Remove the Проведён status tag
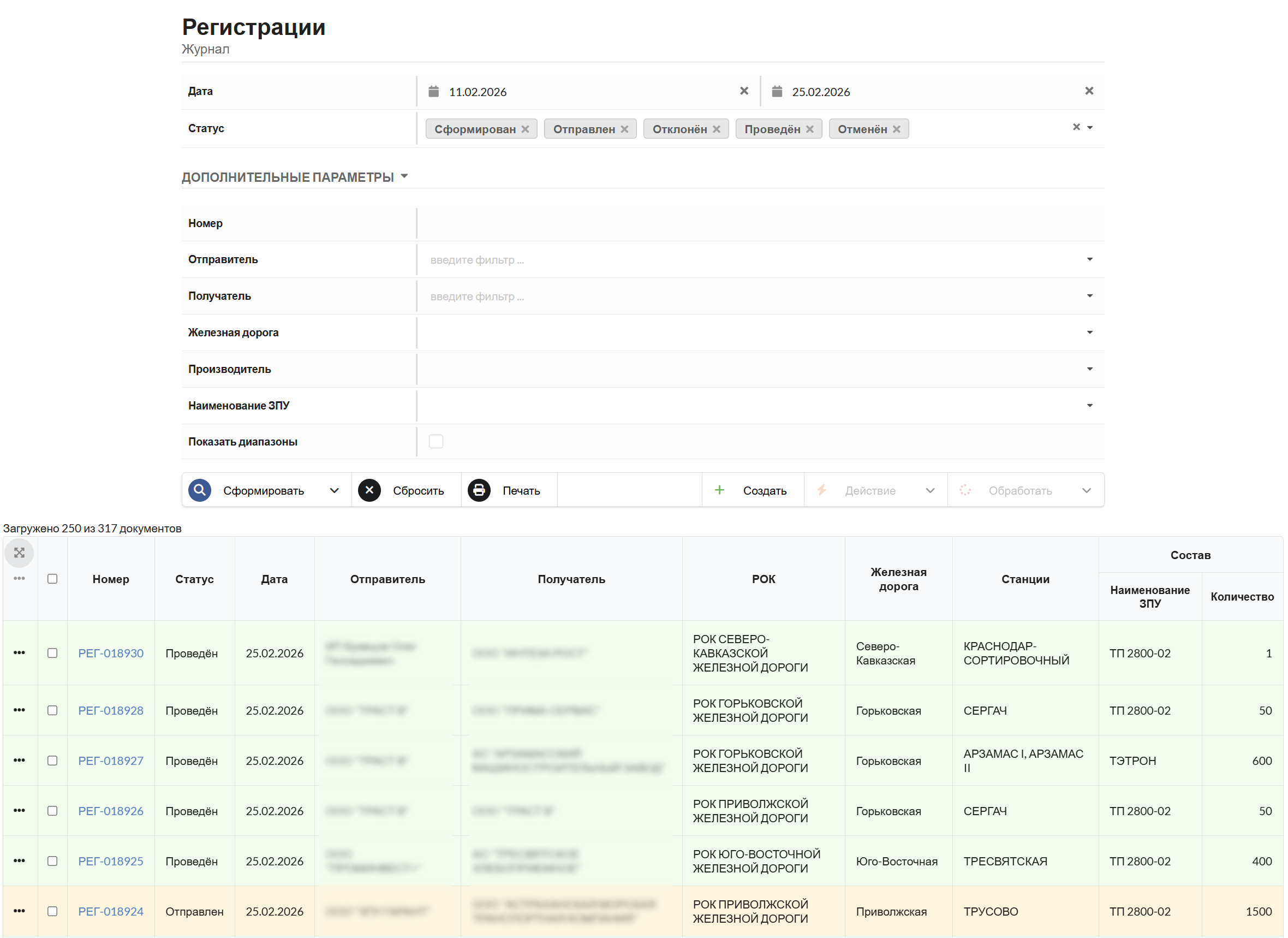Screen dimensions: 1288x938 (x=810, y=129)
